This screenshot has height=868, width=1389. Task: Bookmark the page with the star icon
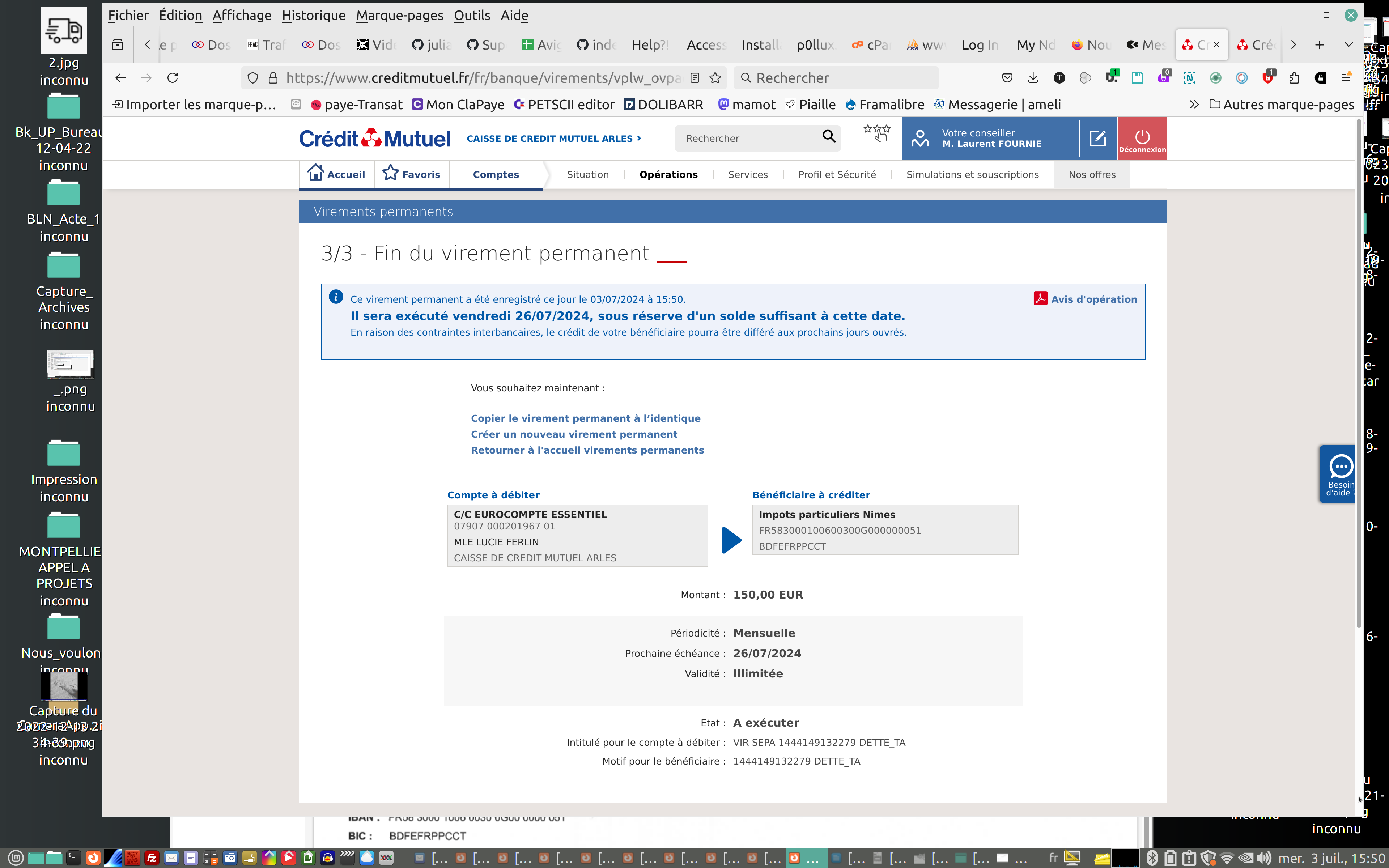click(x=715, y=78)
